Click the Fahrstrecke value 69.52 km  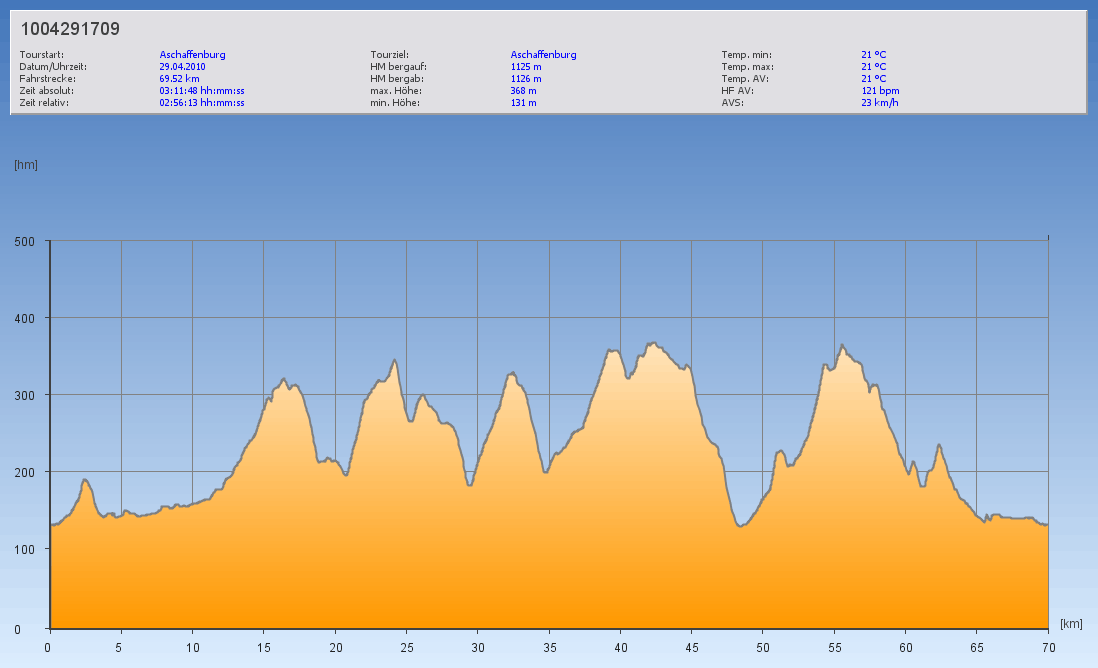(x=180, y=79)
